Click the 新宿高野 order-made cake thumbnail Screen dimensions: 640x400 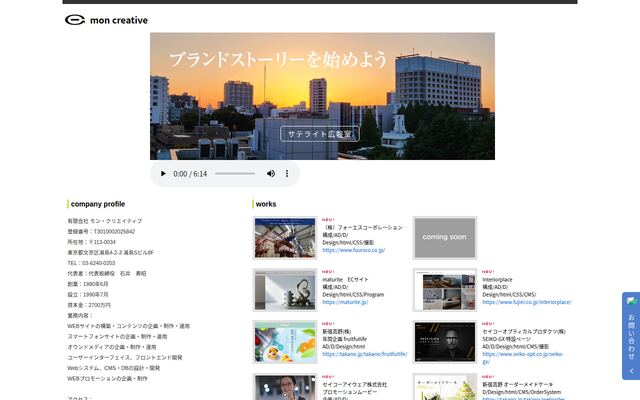tap(444, 387)
